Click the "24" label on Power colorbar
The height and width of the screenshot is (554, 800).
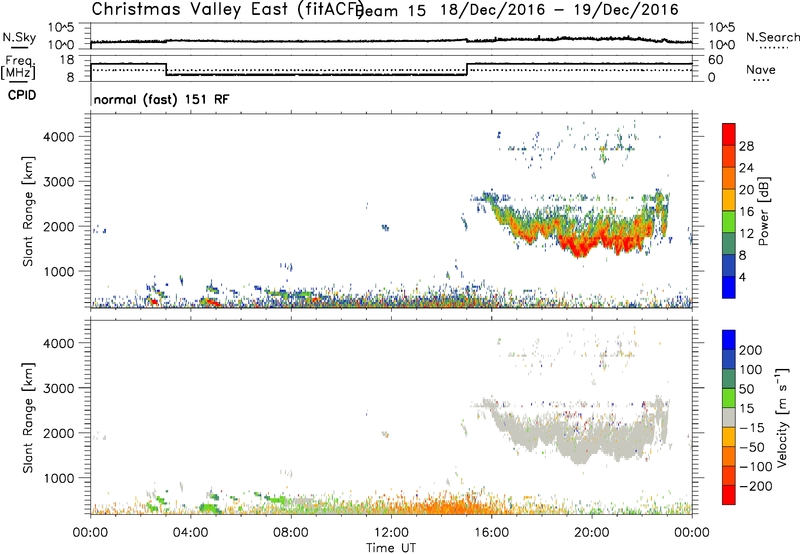(x=746, y=168)
